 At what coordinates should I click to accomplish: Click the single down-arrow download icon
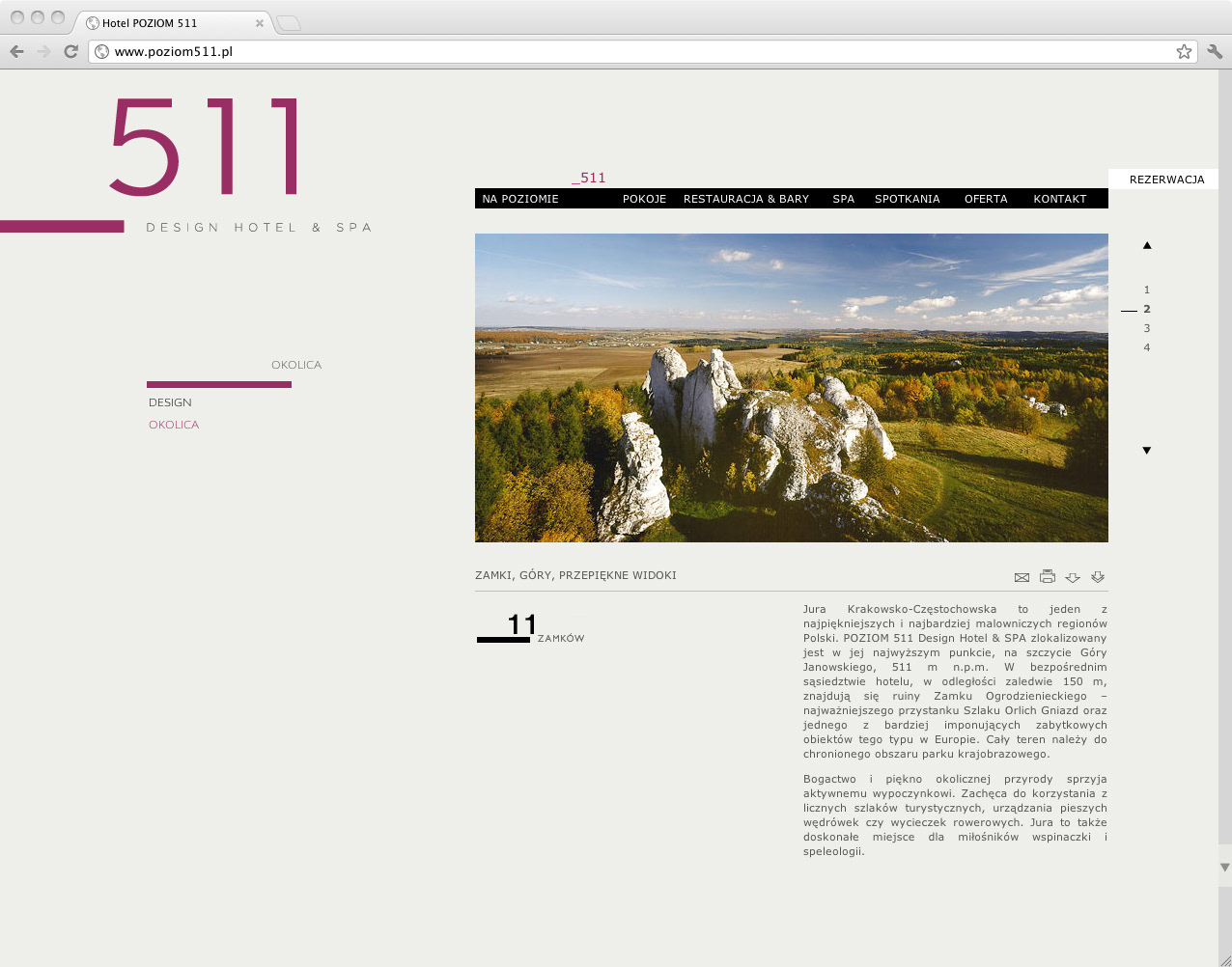[x=1073, y=577]
